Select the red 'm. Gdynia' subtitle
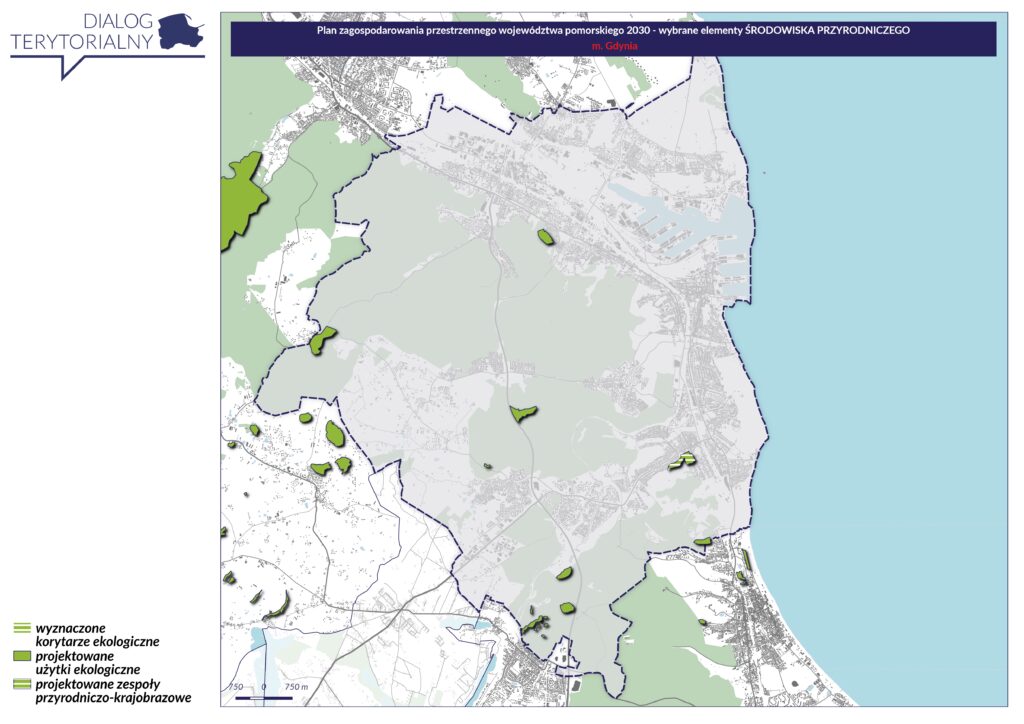Viewport: 1024px width, 724px height. [613, 46]
